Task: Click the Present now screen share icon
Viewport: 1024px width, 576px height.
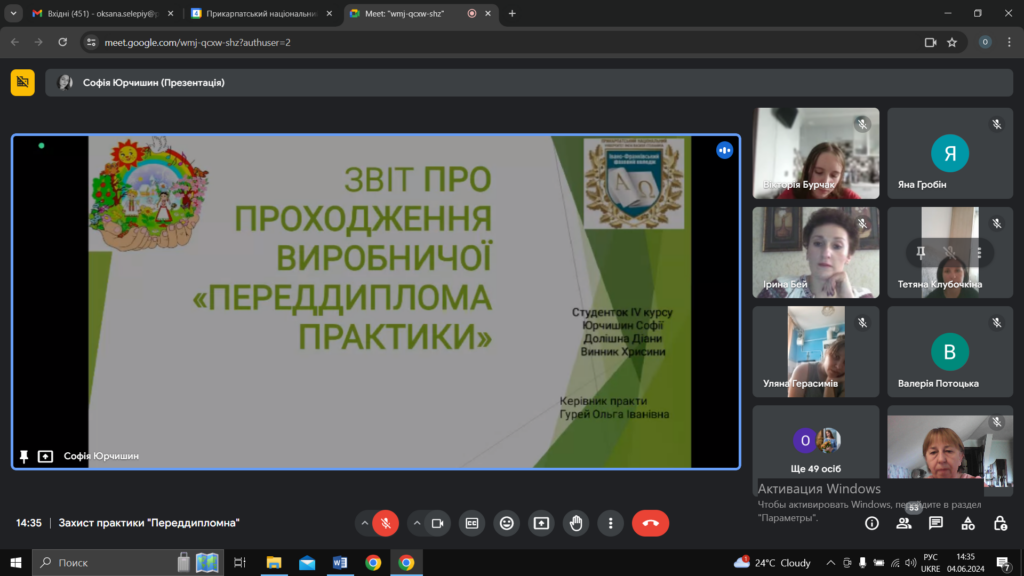Action: click(x=541, y=523)
